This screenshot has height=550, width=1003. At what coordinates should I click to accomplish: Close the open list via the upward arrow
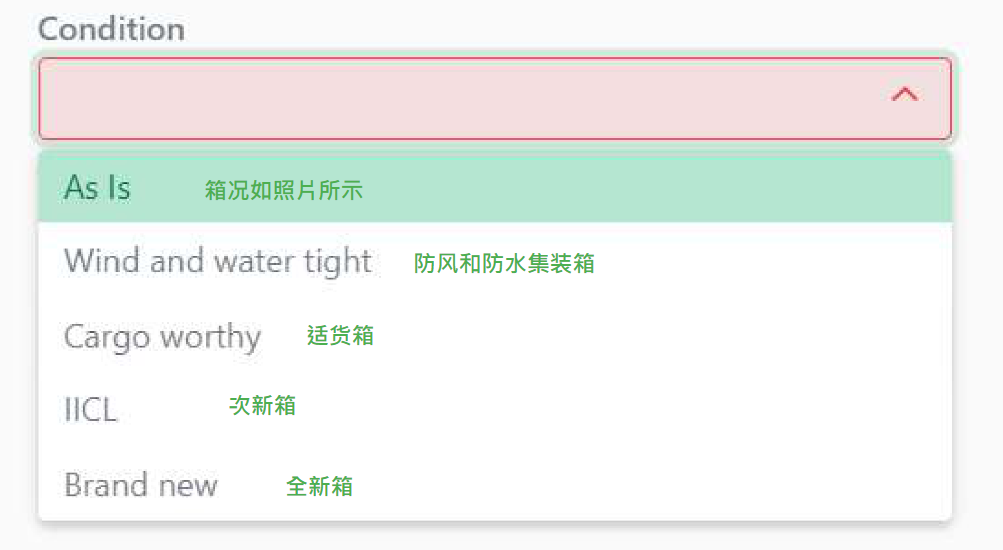904,95
